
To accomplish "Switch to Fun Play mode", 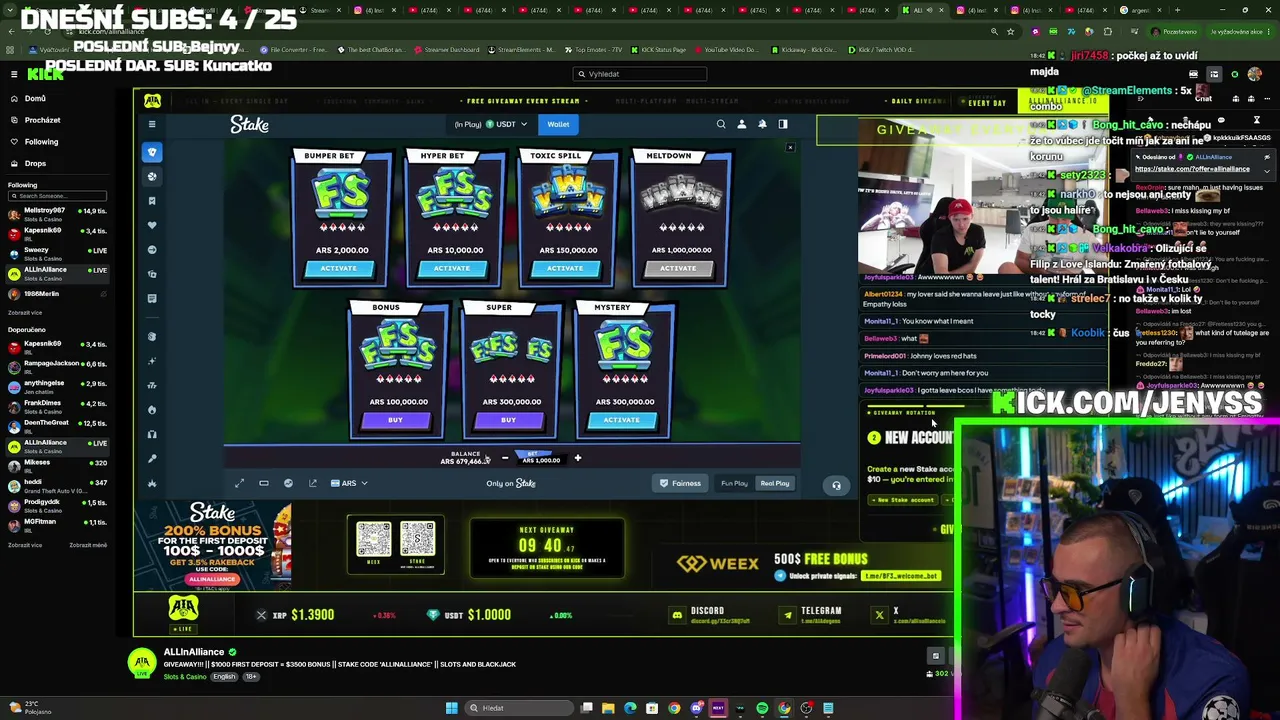I will 734,483.
